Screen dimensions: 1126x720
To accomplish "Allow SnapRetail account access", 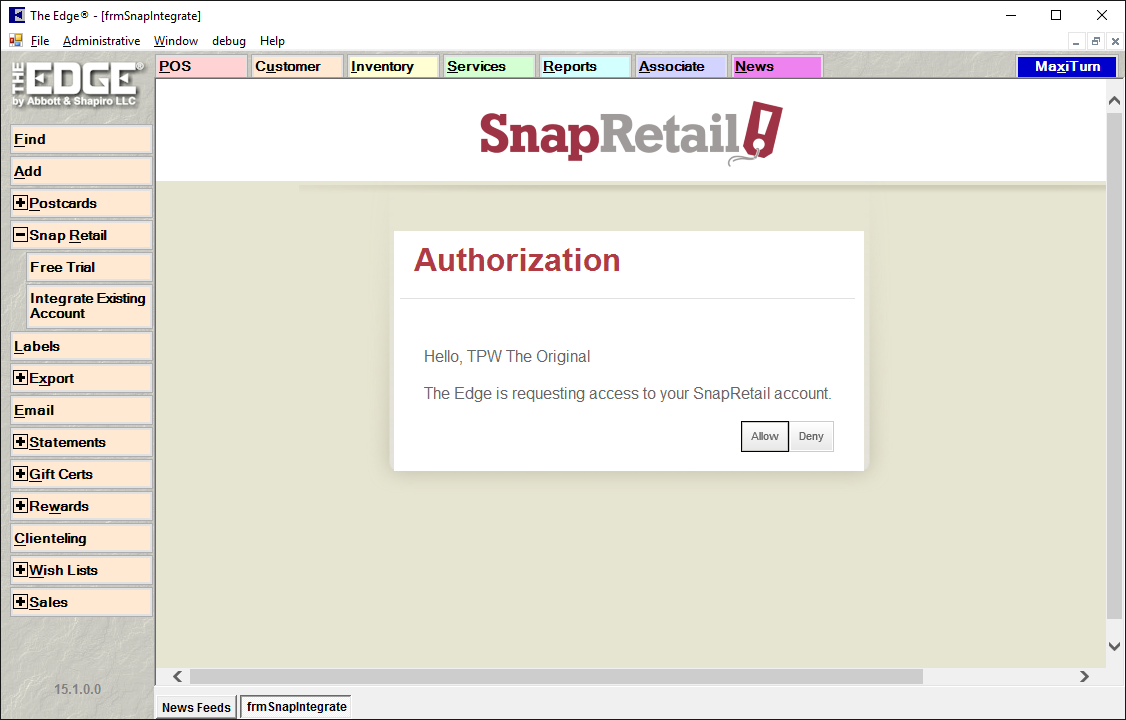I will (764, 436).
